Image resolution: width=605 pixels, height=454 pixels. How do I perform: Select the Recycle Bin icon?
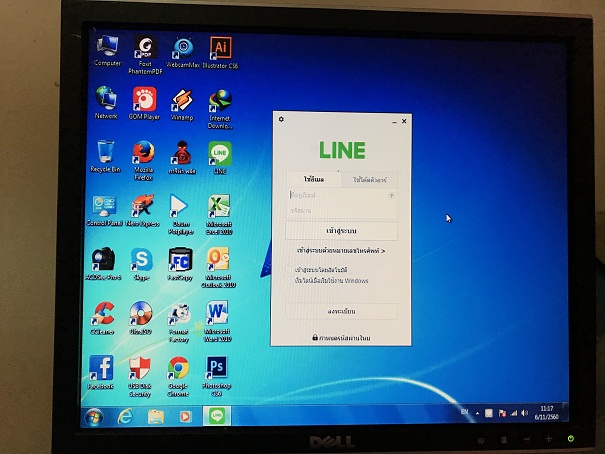coord(105,156)
